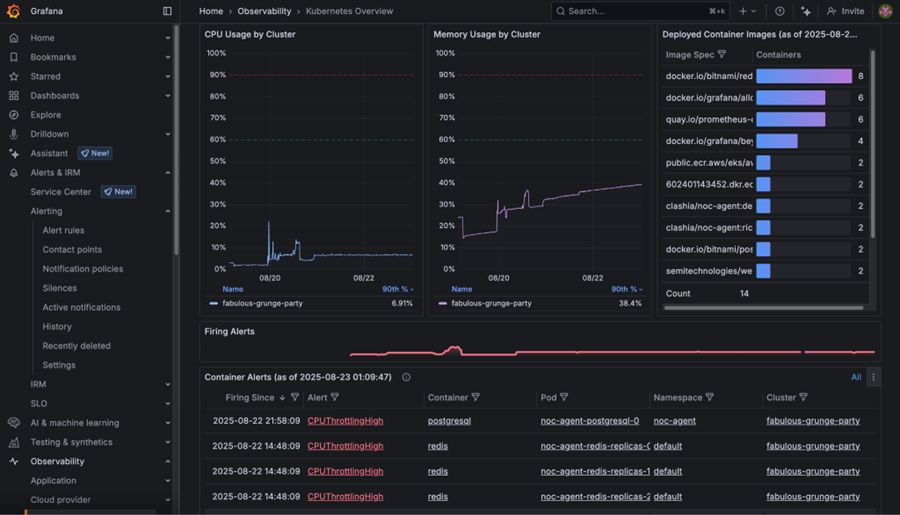Open Contact points in sidebar
The image size is (900, 515).
tap(72, 249)
